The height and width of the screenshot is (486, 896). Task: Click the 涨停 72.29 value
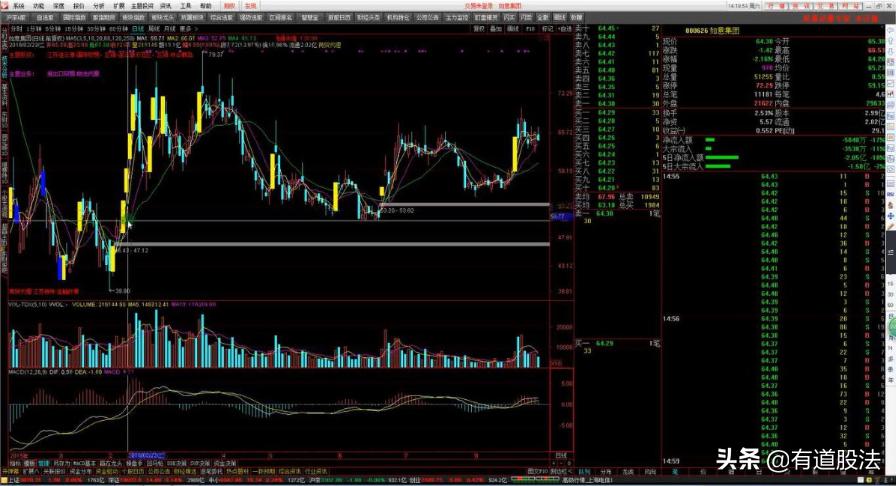coord(765,85)
